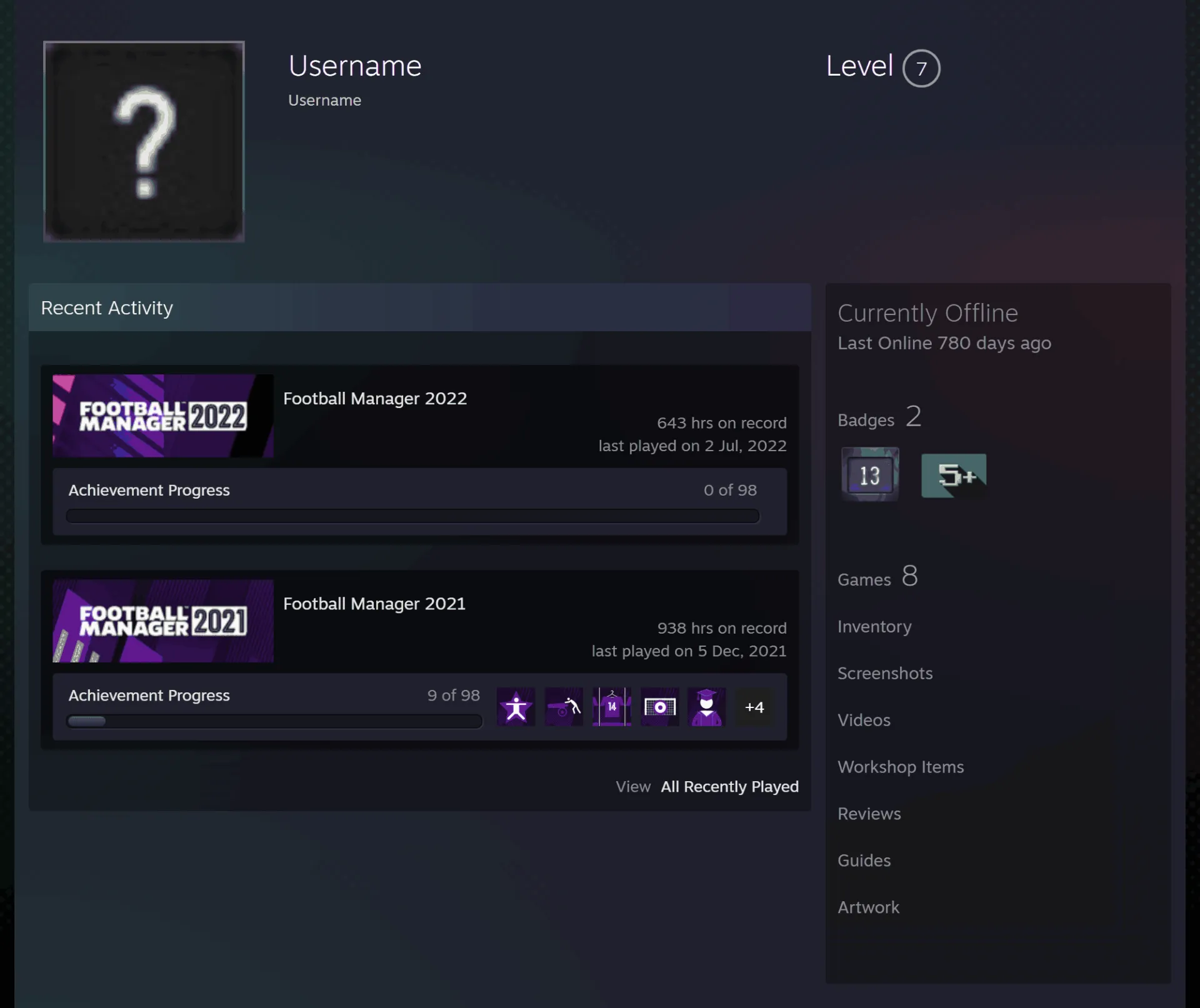The height and width of the screenshot is (1008, 1200).
Task: Open Football Manager 2022 game banner
Action: click(163, 416)
